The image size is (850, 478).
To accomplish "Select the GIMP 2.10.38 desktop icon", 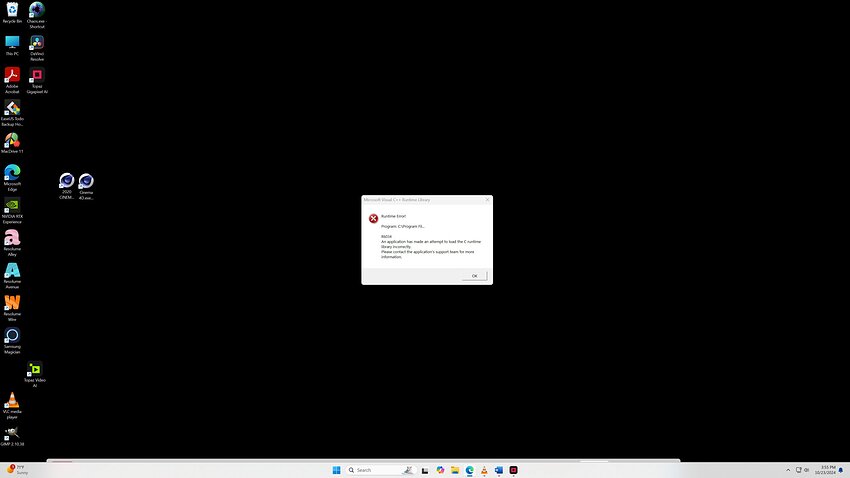I will point(12,436).
